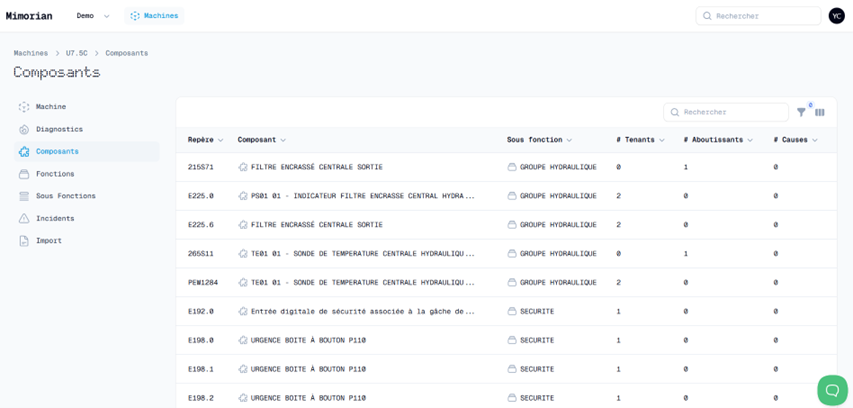The width and height of the screenshot is (853, 408).
Task: Click the top global search field
Action: 758,16
